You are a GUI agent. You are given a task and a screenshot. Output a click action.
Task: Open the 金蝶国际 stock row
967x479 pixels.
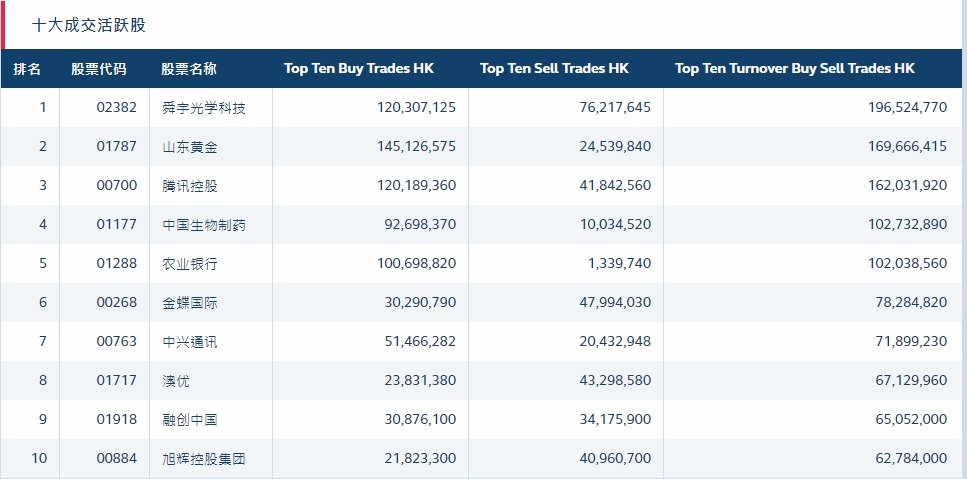[x=189, y=303]
